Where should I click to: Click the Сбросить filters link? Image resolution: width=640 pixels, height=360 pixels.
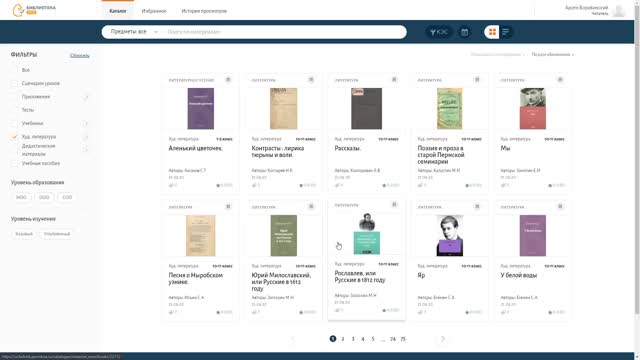pyautogui.click(x=80, y=55)
